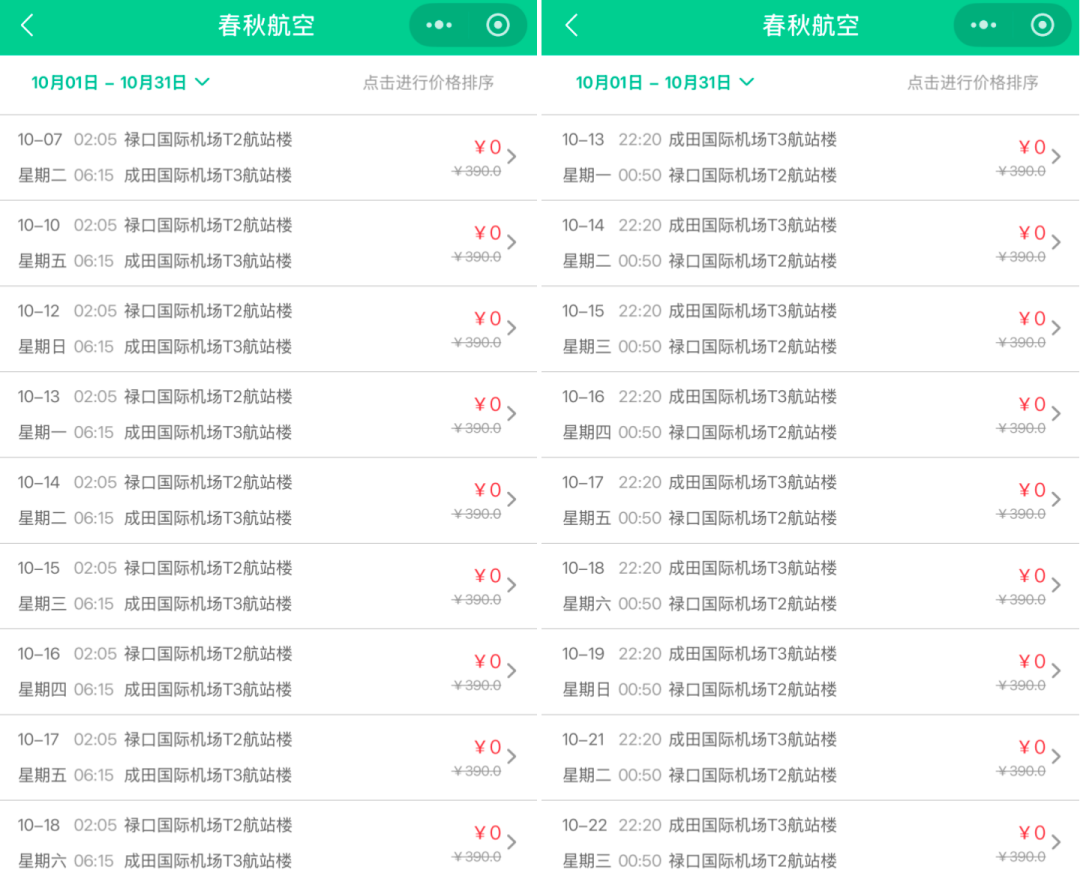1080x879 pixels.
Task: Click 00:50 arrival time of 10-17 flight
Action: 640,518
